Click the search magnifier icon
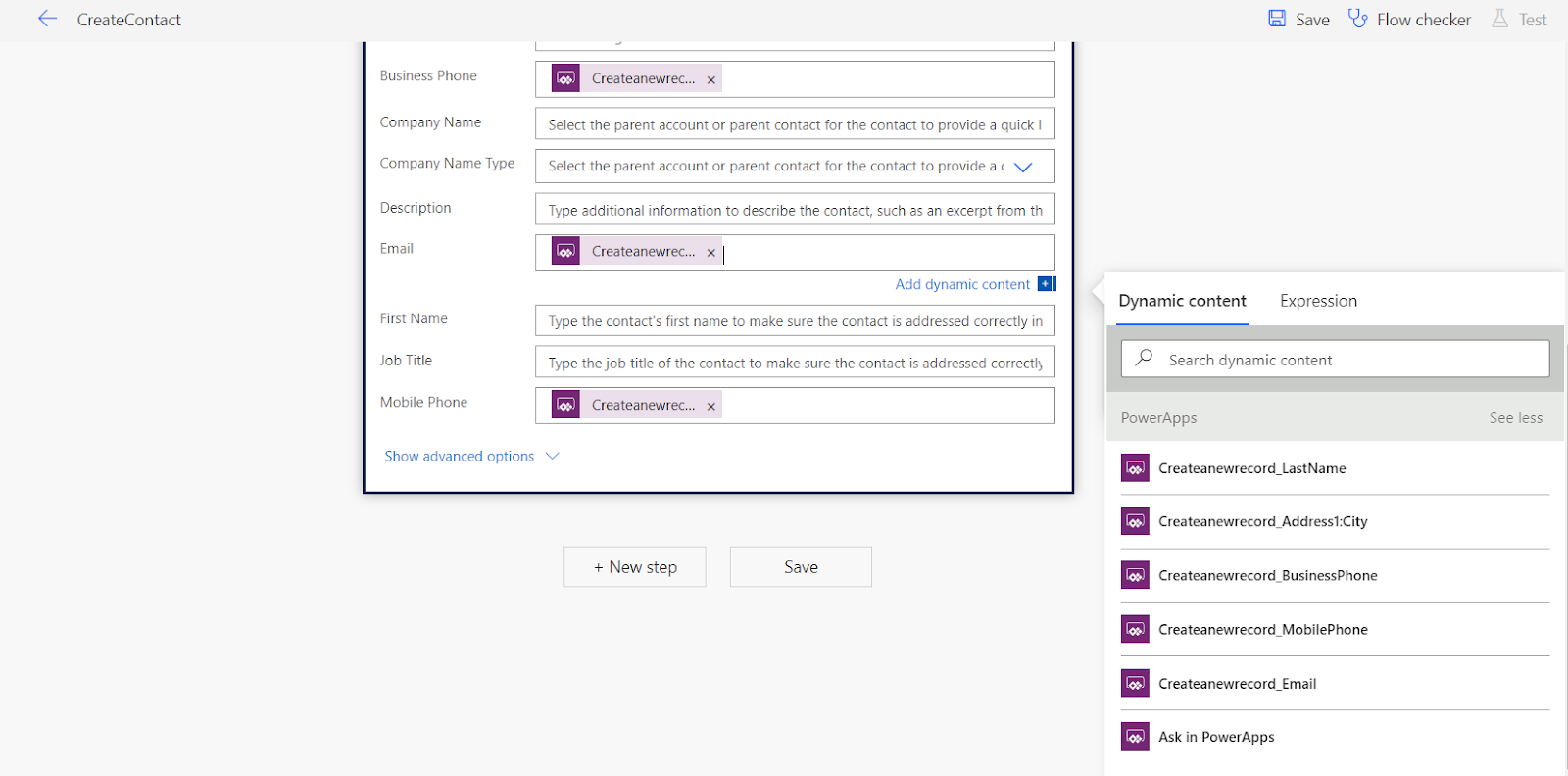 pos(1144,359)
